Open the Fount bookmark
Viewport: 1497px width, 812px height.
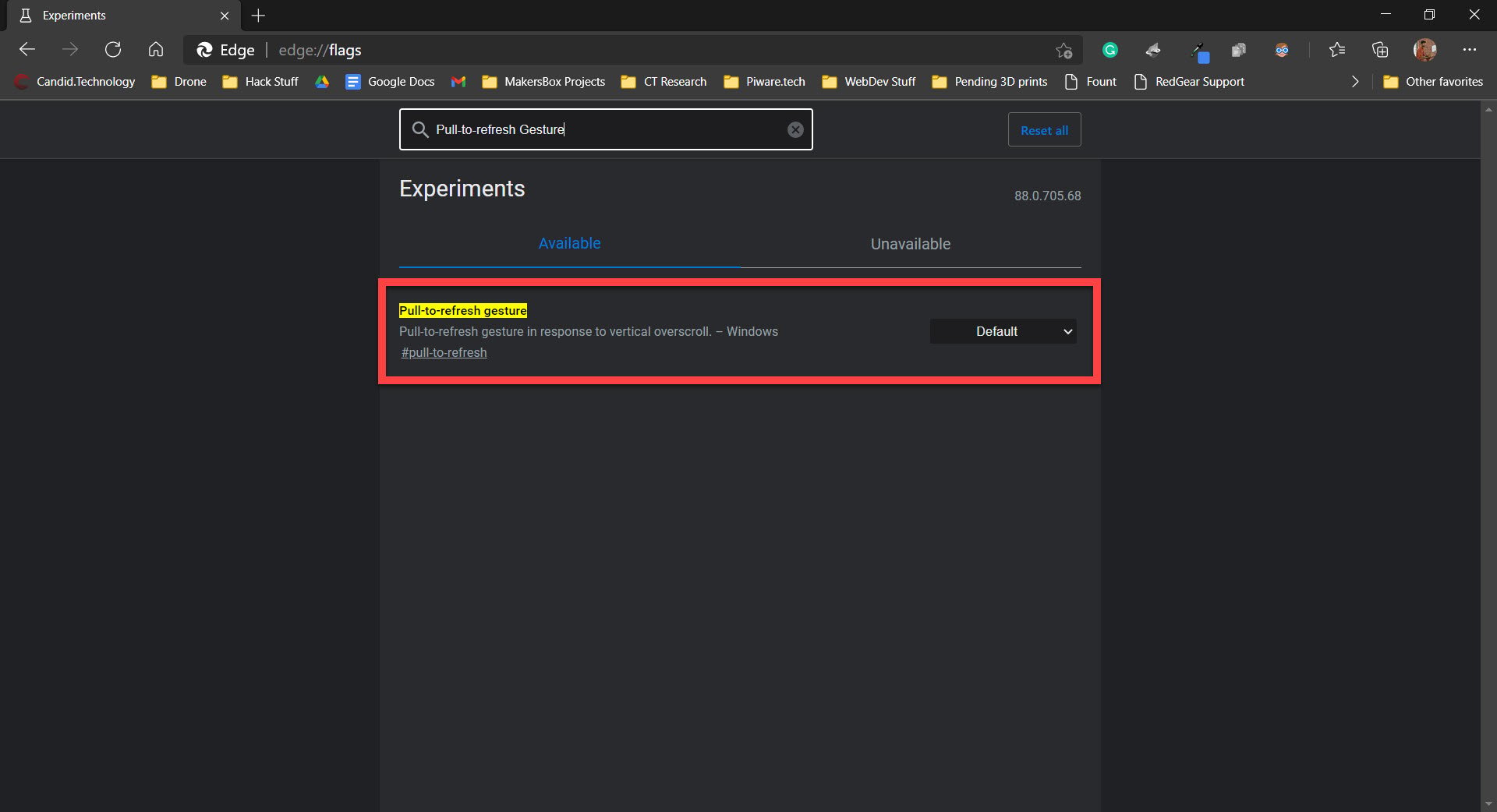coord(1090,81)
